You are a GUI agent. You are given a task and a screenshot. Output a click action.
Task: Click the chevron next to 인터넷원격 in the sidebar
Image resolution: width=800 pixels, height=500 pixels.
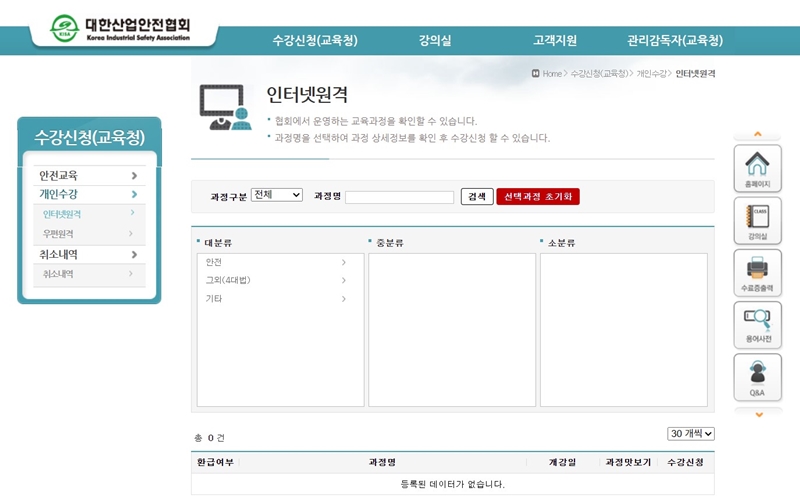132,213
